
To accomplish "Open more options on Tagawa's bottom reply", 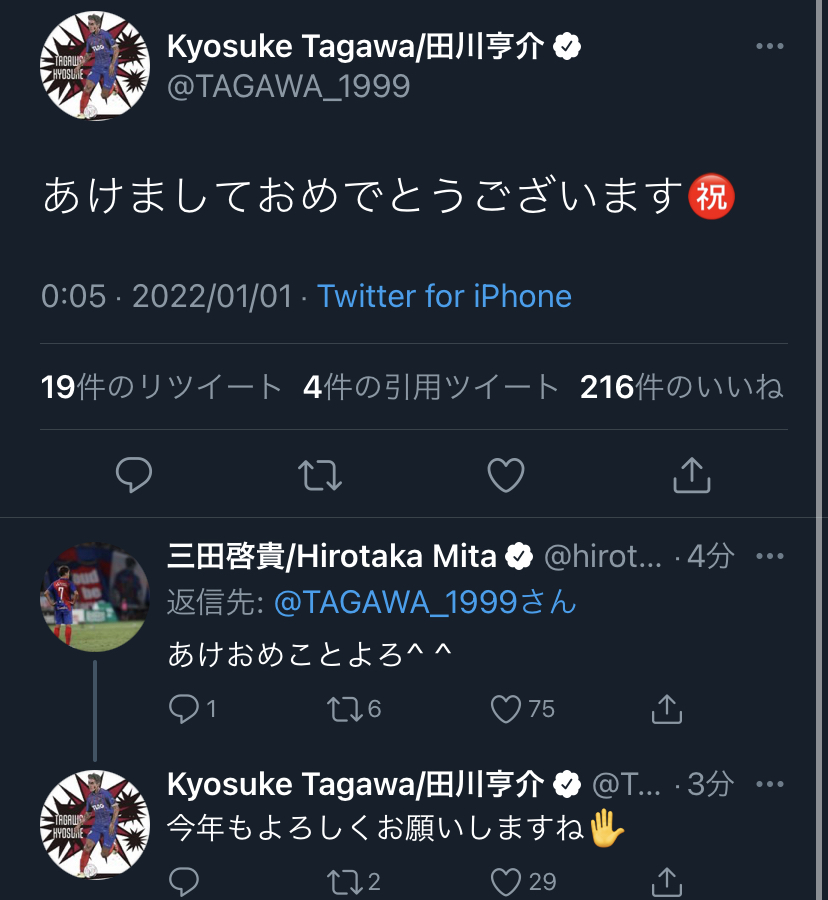I will coord(769,784).
